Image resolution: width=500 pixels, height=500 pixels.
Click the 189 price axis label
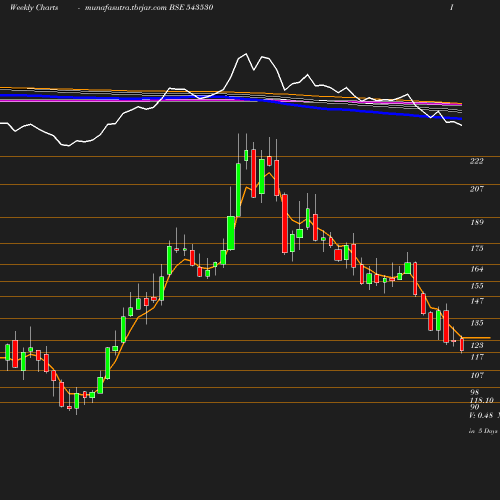(477, 222)
